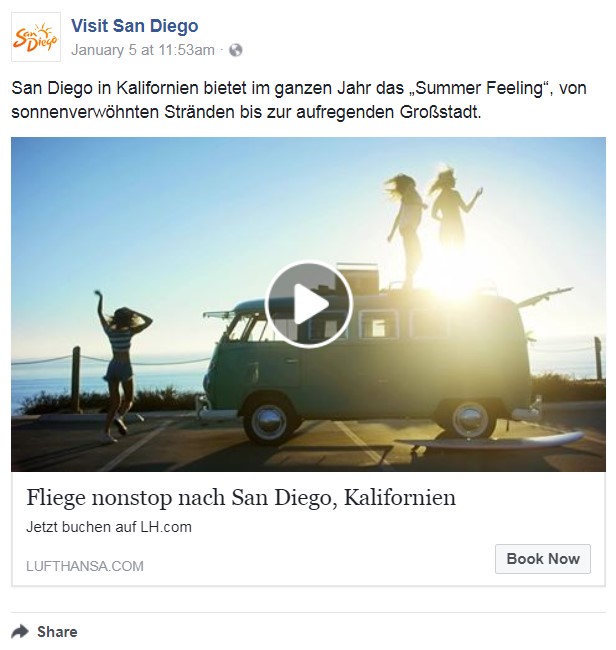Open the Visit San Diego page name
Screen dimensions: 616x650
134,26
